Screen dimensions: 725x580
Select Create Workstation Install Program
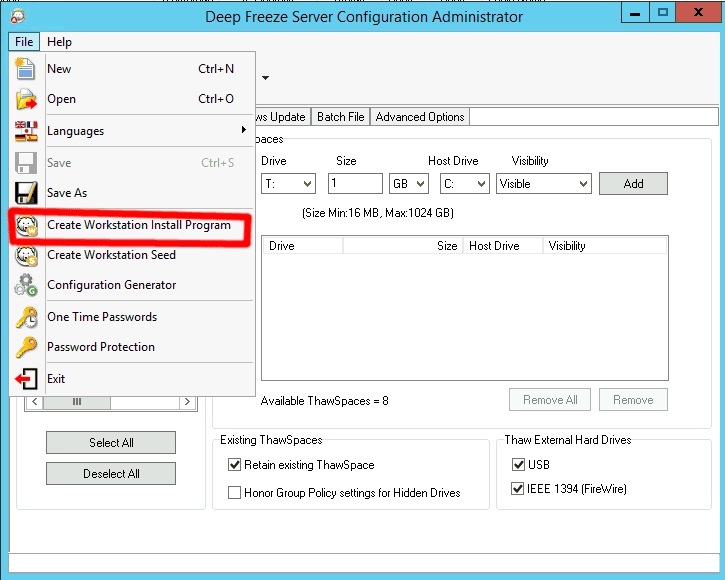[132, 225]
